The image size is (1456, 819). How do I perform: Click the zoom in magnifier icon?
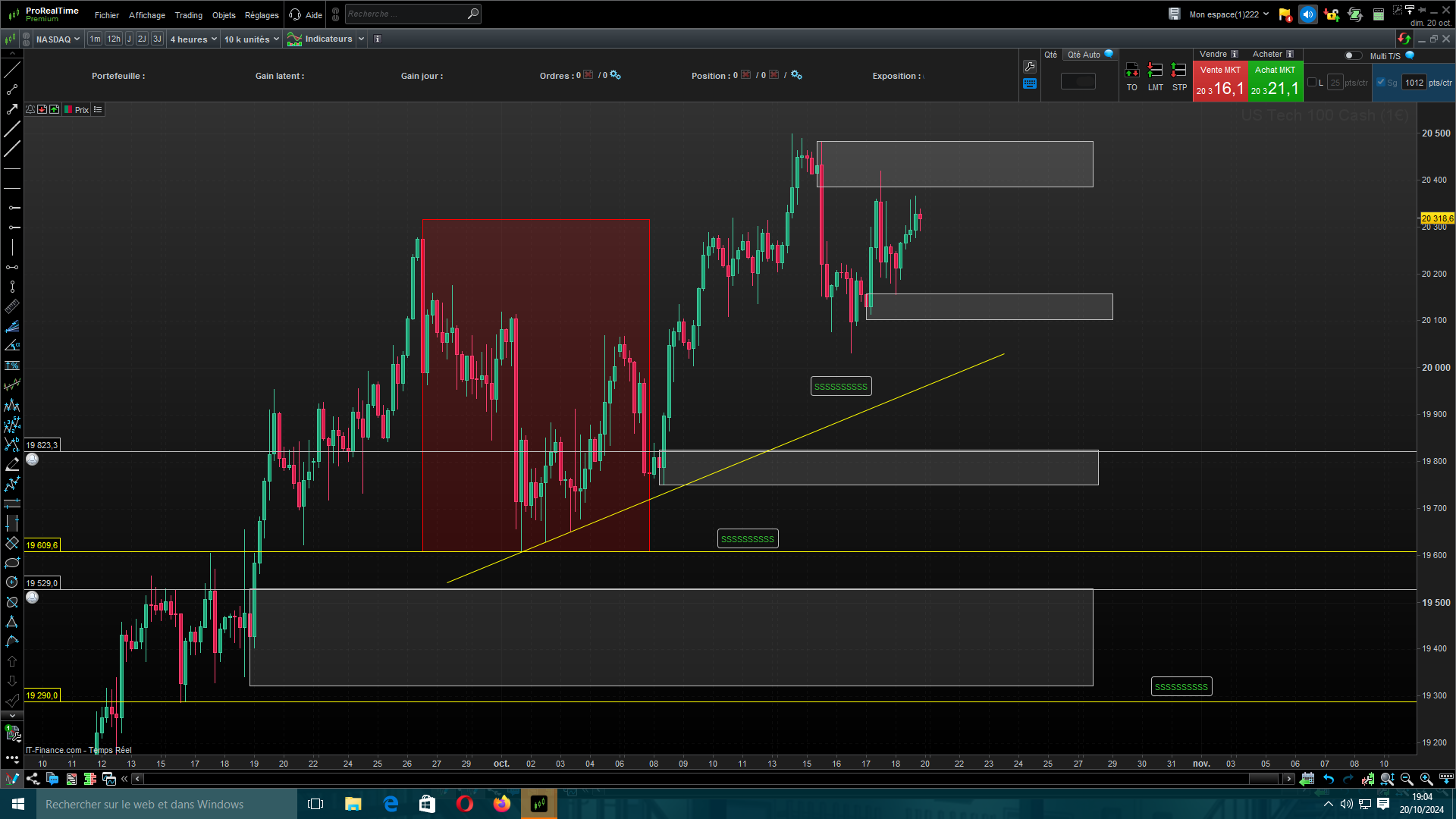(x=1426, y=779)
